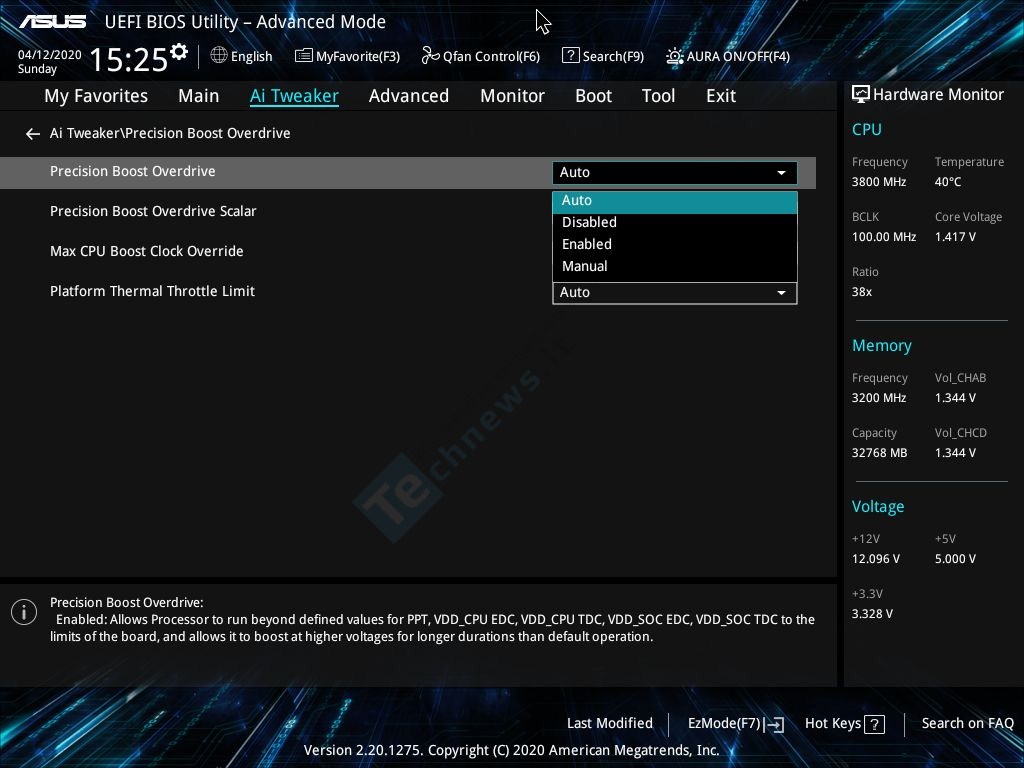This screenshot has width=1024, height=768.
Task: Select Disabled in the dropdown list
Action: click(x=675, y=223)
